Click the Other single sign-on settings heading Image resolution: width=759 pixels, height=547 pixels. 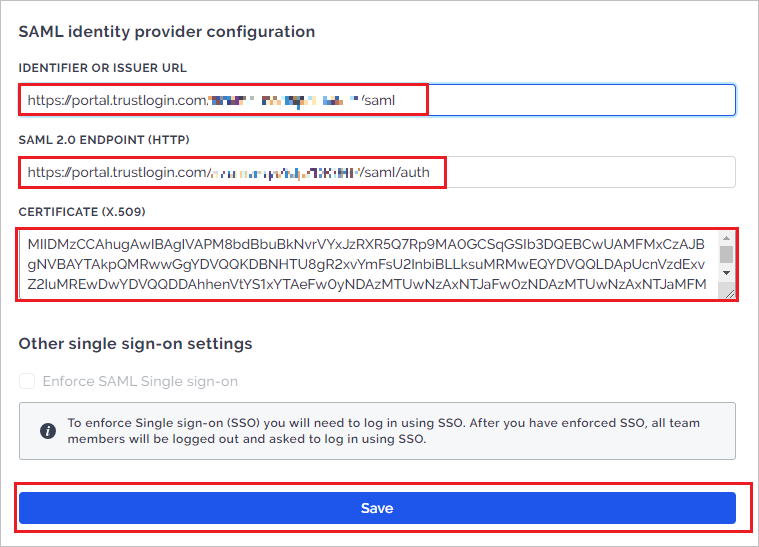[x=136, y=344]
